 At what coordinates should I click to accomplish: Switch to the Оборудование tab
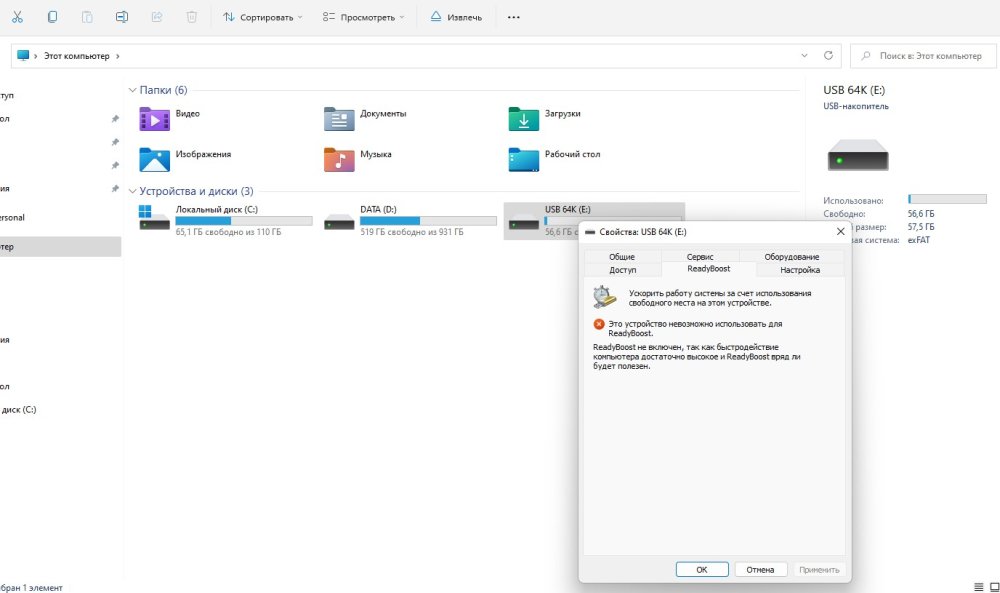(791, 257)
